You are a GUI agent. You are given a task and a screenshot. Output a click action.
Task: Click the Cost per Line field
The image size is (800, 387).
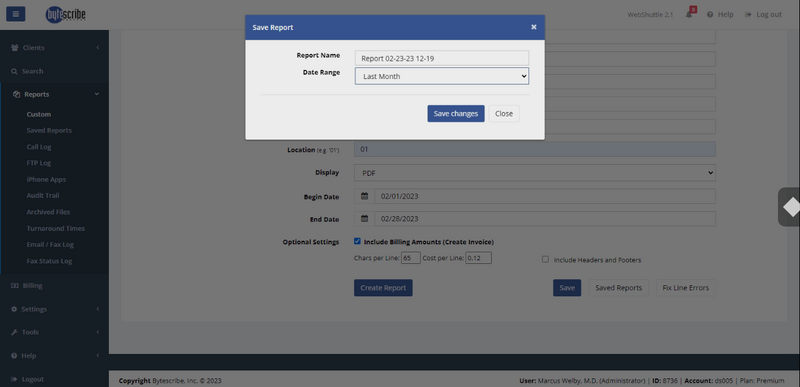pyautogui.click(x=478, y=258)
